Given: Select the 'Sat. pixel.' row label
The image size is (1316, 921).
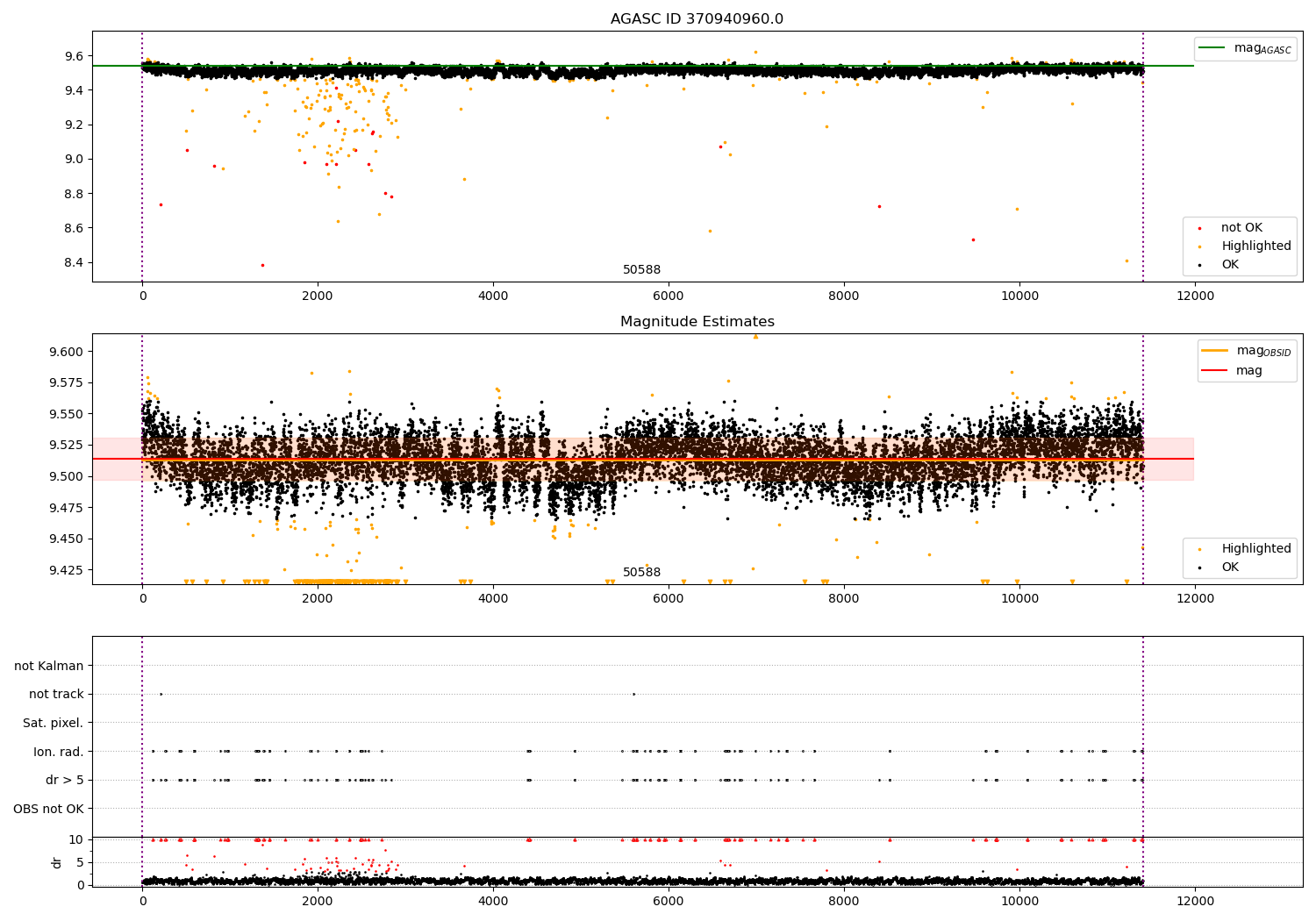Looking at the screenshot, I should pyautogui.click(x=54, y=723).
